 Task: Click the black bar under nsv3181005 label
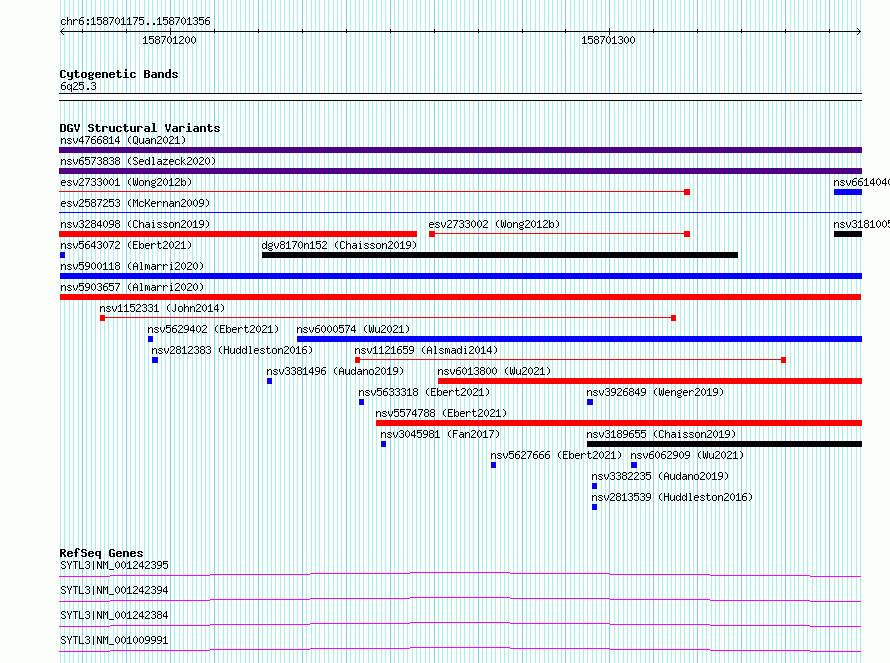(848, 234)
